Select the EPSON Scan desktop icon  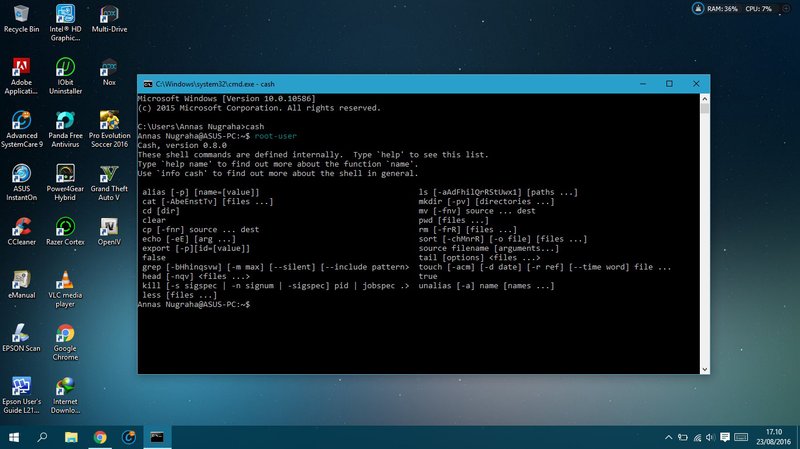click(x=22, y=334)
